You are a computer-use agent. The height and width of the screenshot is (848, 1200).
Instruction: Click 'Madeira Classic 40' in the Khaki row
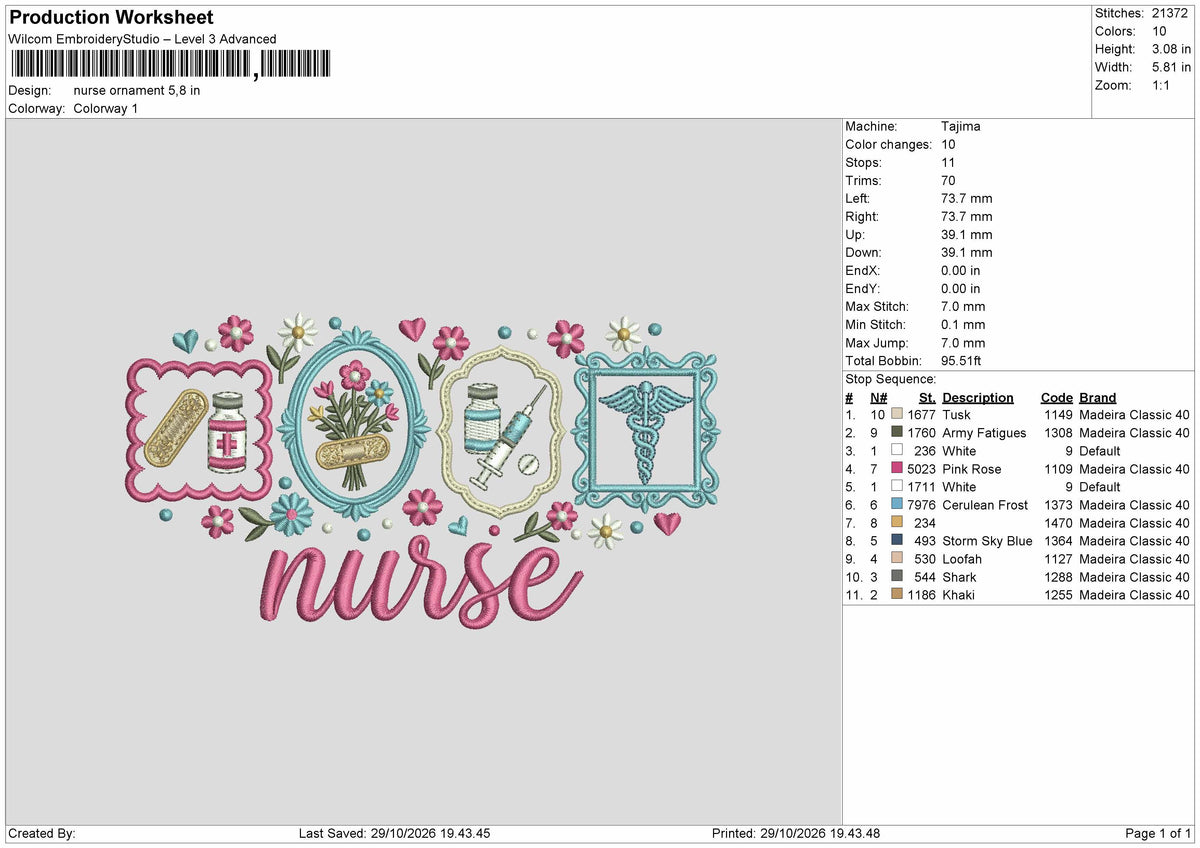coord(1134,595)
